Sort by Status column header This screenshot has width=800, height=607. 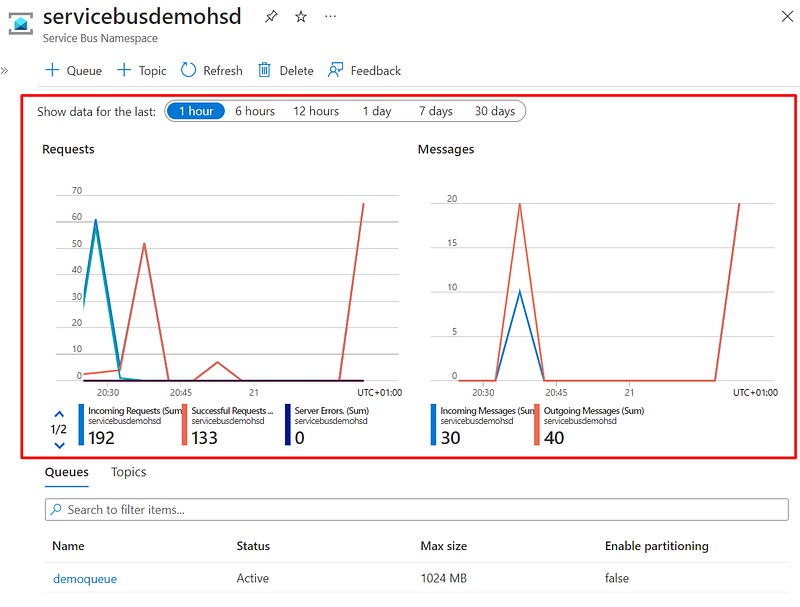253,546
